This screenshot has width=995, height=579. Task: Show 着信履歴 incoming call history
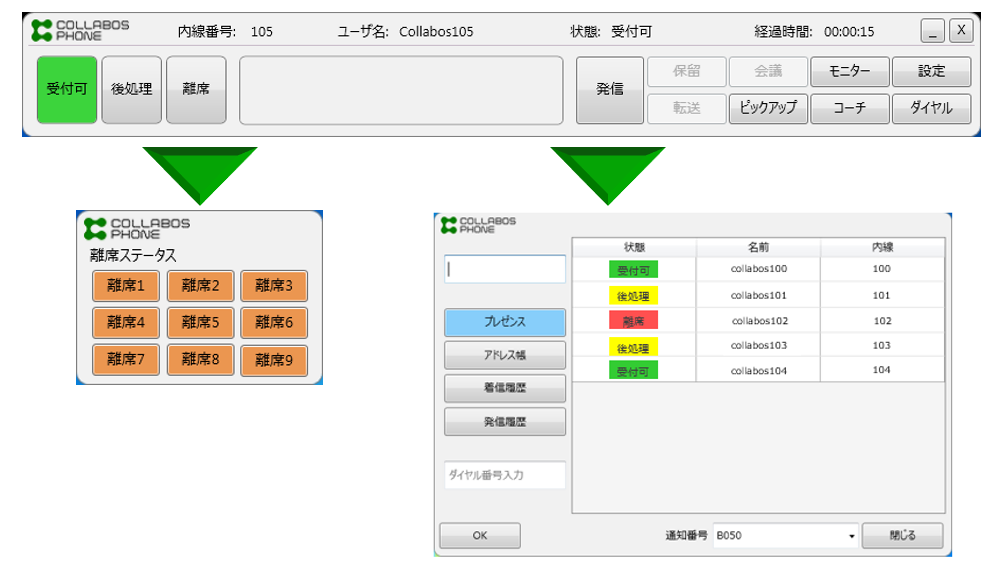505,388
